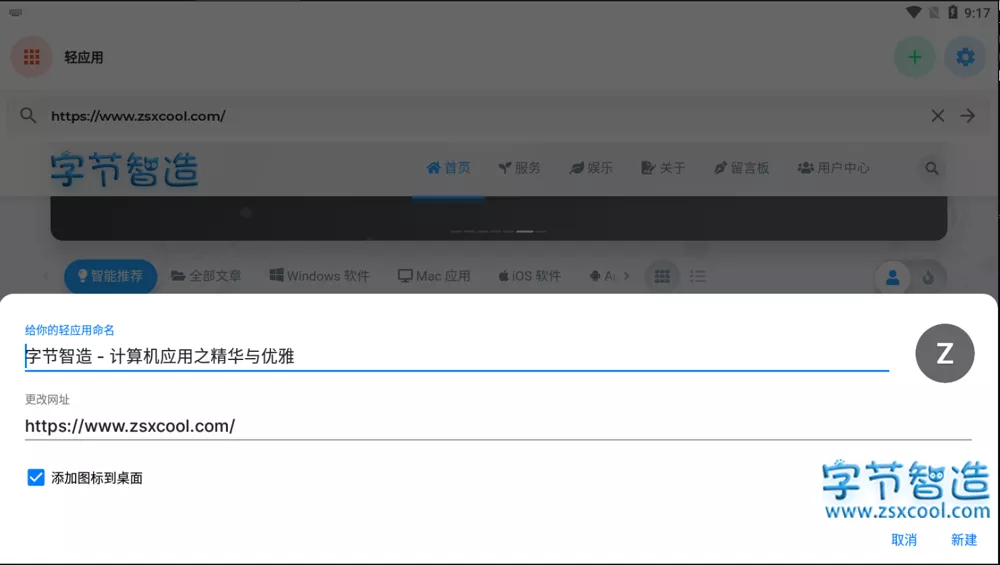Open the 娱乐 menu item
The width and height of the screenshot is (1000, 565).
591,168
